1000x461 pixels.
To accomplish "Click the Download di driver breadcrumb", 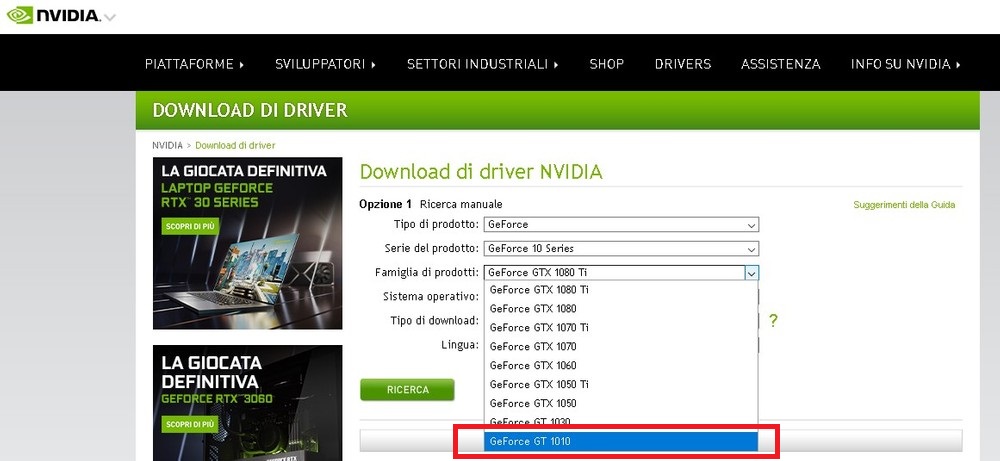I will tap(235, 145).
